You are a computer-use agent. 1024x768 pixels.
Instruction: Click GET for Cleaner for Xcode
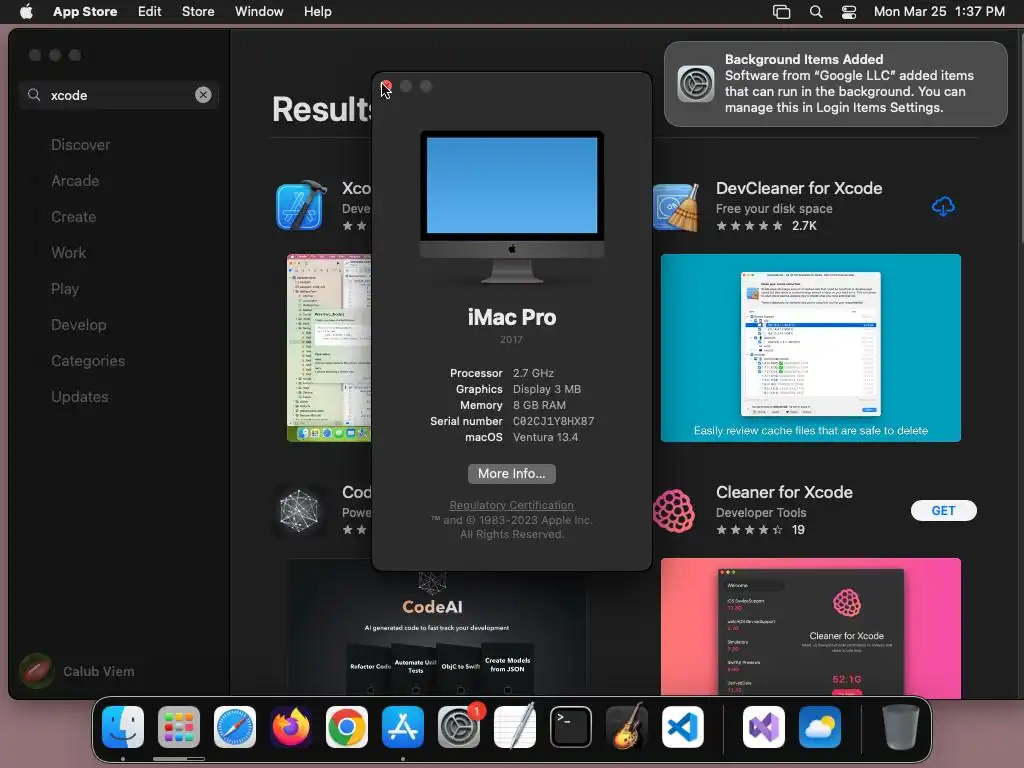(944, 511)
